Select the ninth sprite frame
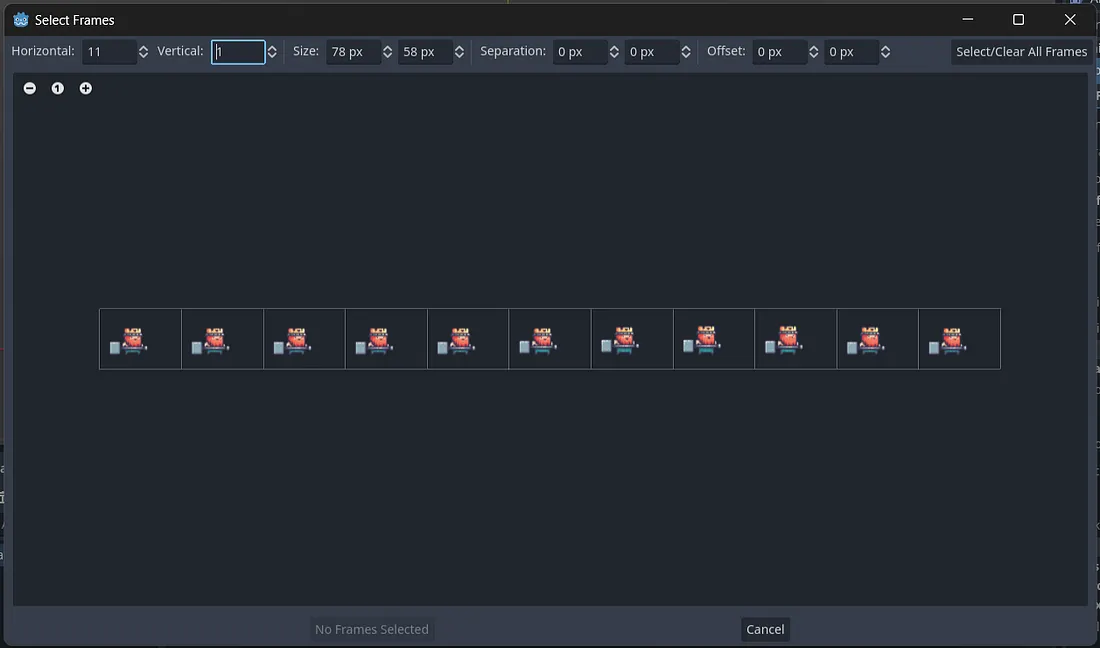 pos(796,339)
